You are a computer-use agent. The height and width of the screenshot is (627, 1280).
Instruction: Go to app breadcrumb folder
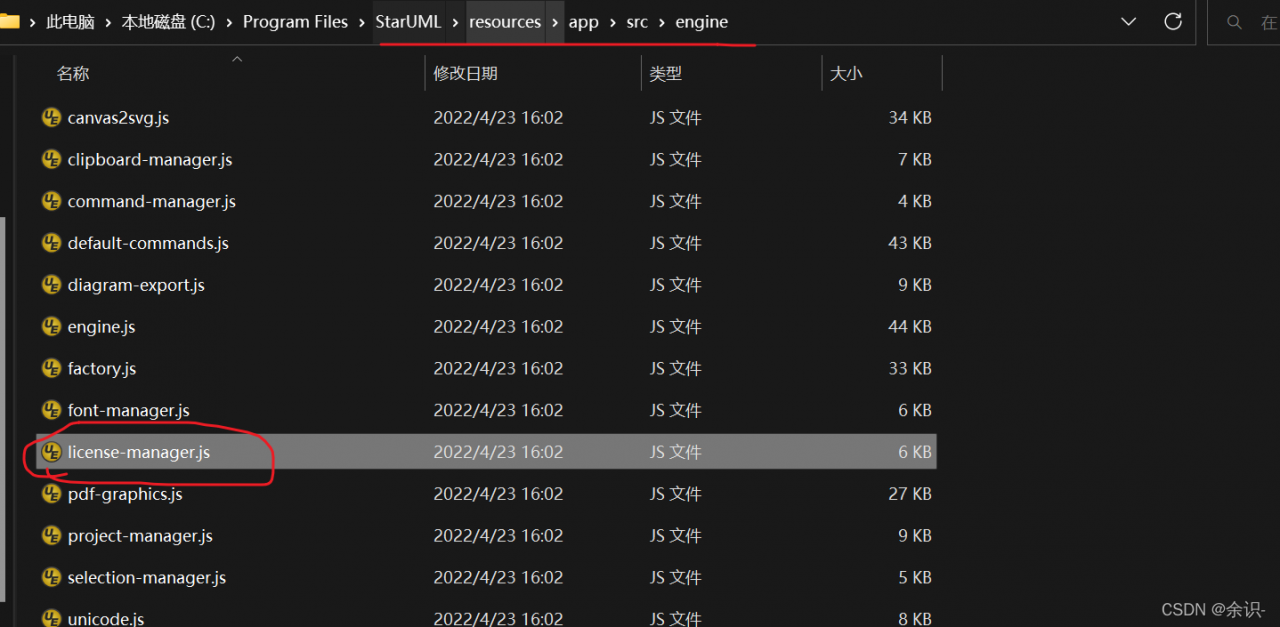[584, 22]
